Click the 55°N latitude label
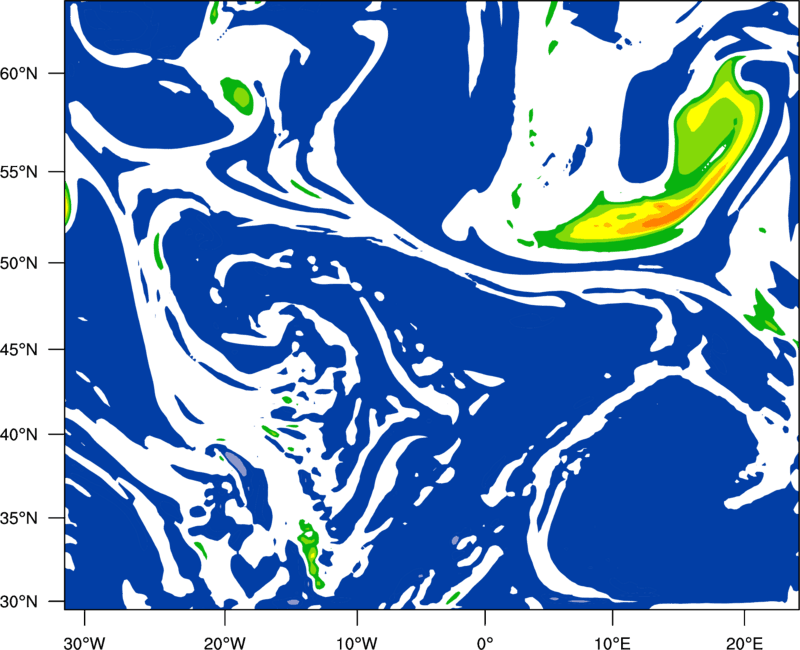The image size is (800, 650). 19,172
